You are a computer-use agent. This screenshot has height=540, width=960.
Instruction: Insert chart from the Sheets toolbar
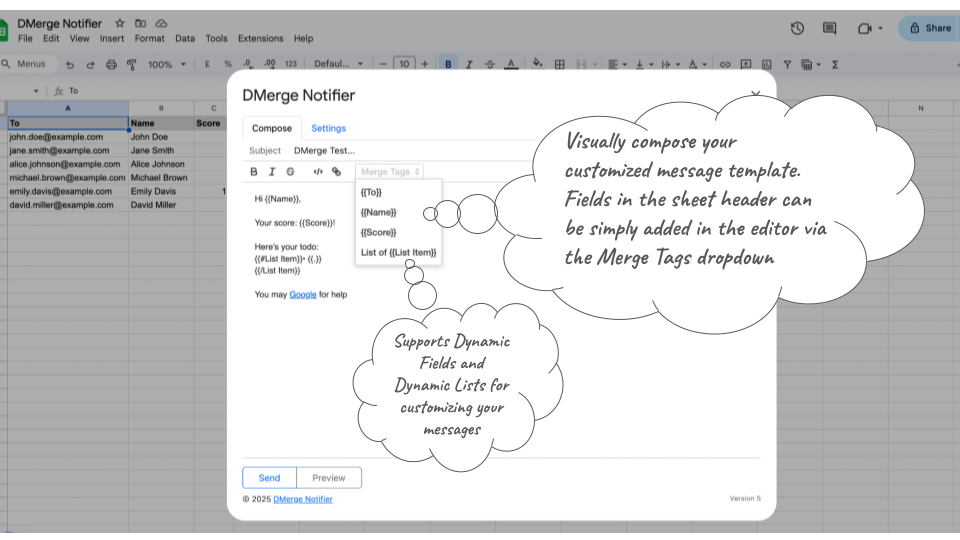tap(767, 64)
